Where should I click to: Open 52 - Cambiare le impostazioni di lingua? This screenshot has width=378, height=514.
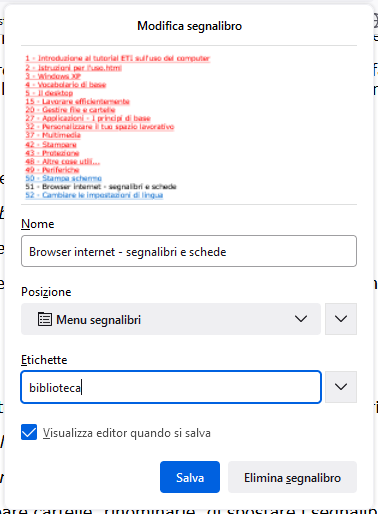pos(94,195)
